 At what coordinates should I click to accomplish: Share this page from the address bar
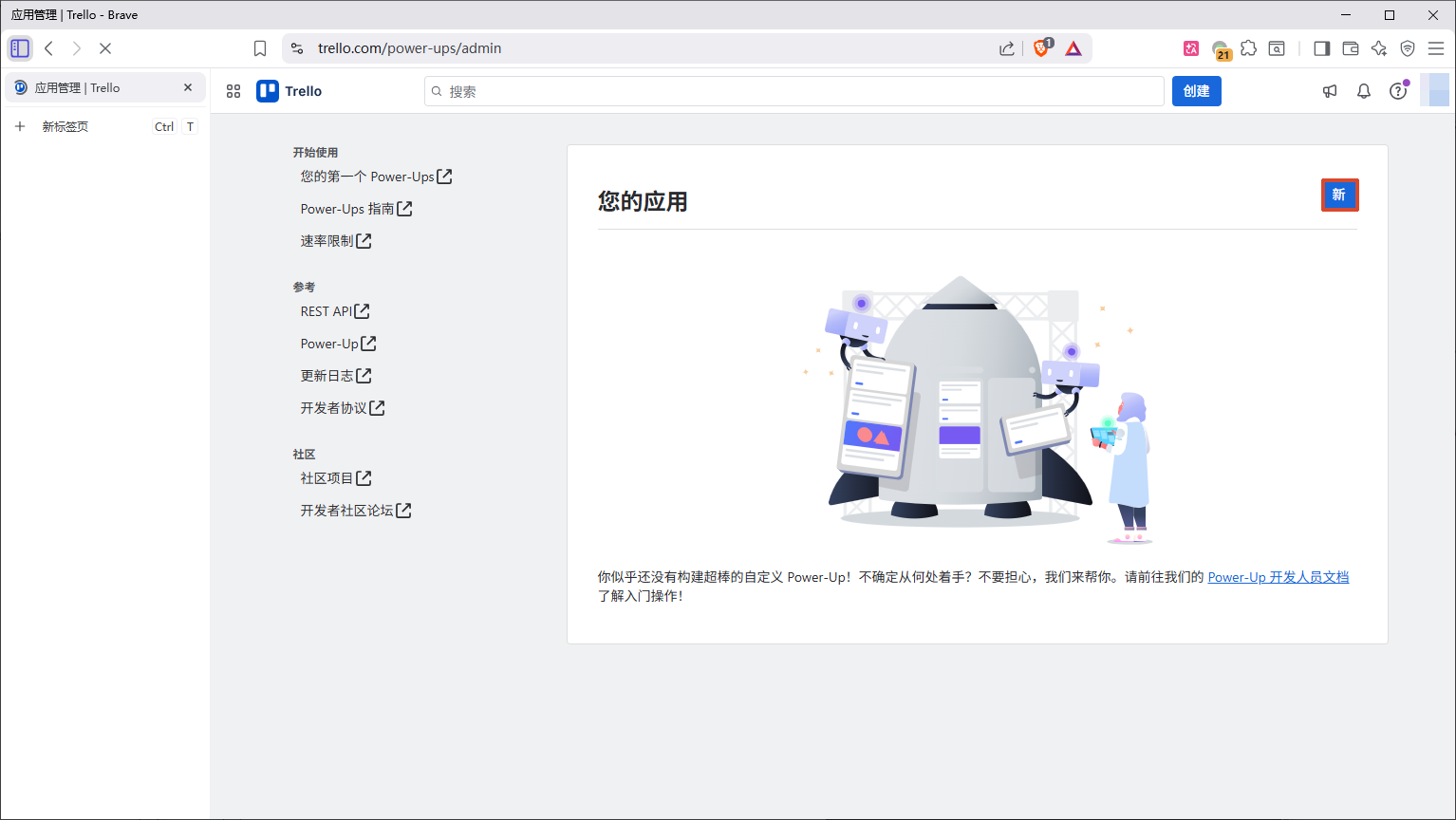click(1007, 48)
